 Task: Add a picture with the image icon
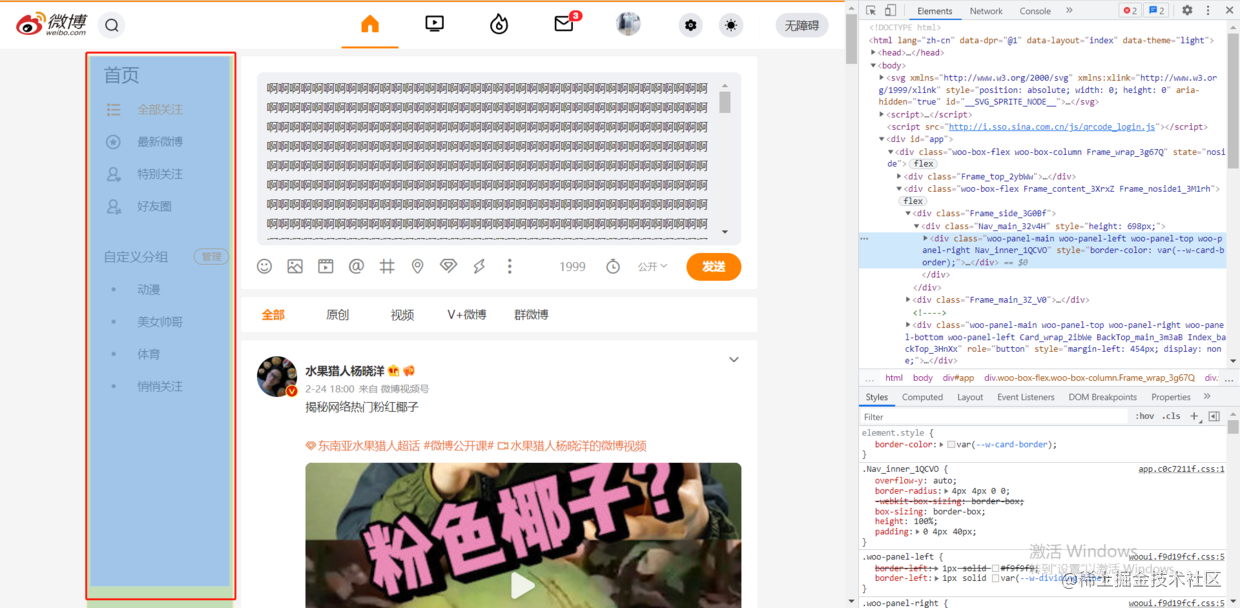(x=295, y=266)
